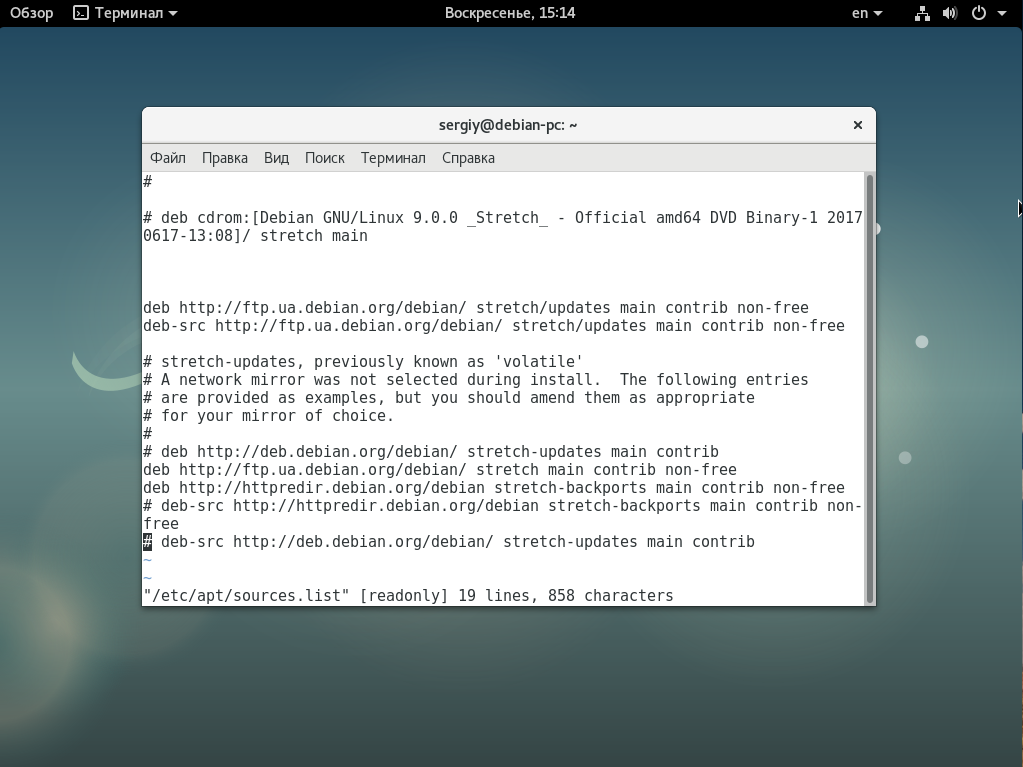The image size is (1023, 767).
Task: Open the Файл menu
Action: [x=167, y=158]
